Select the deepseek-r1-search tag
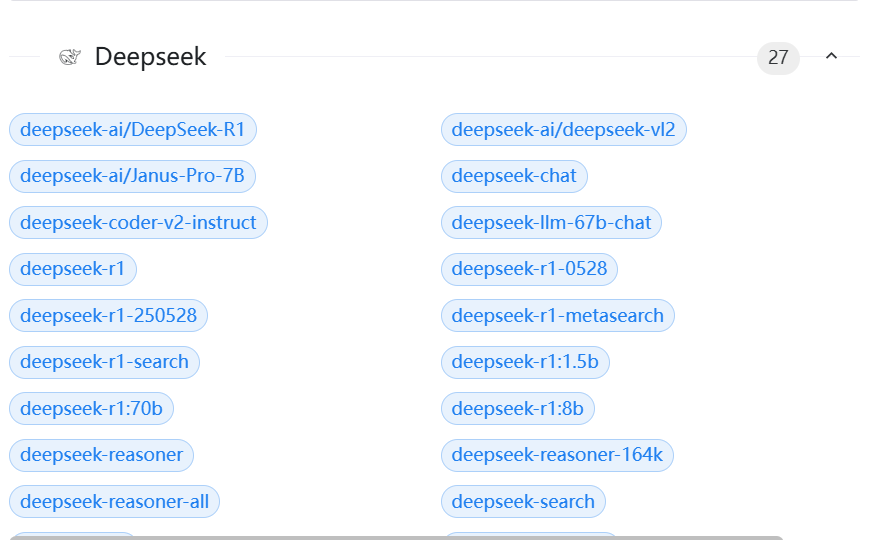This screenshot has height=540, width=870. 105,362
